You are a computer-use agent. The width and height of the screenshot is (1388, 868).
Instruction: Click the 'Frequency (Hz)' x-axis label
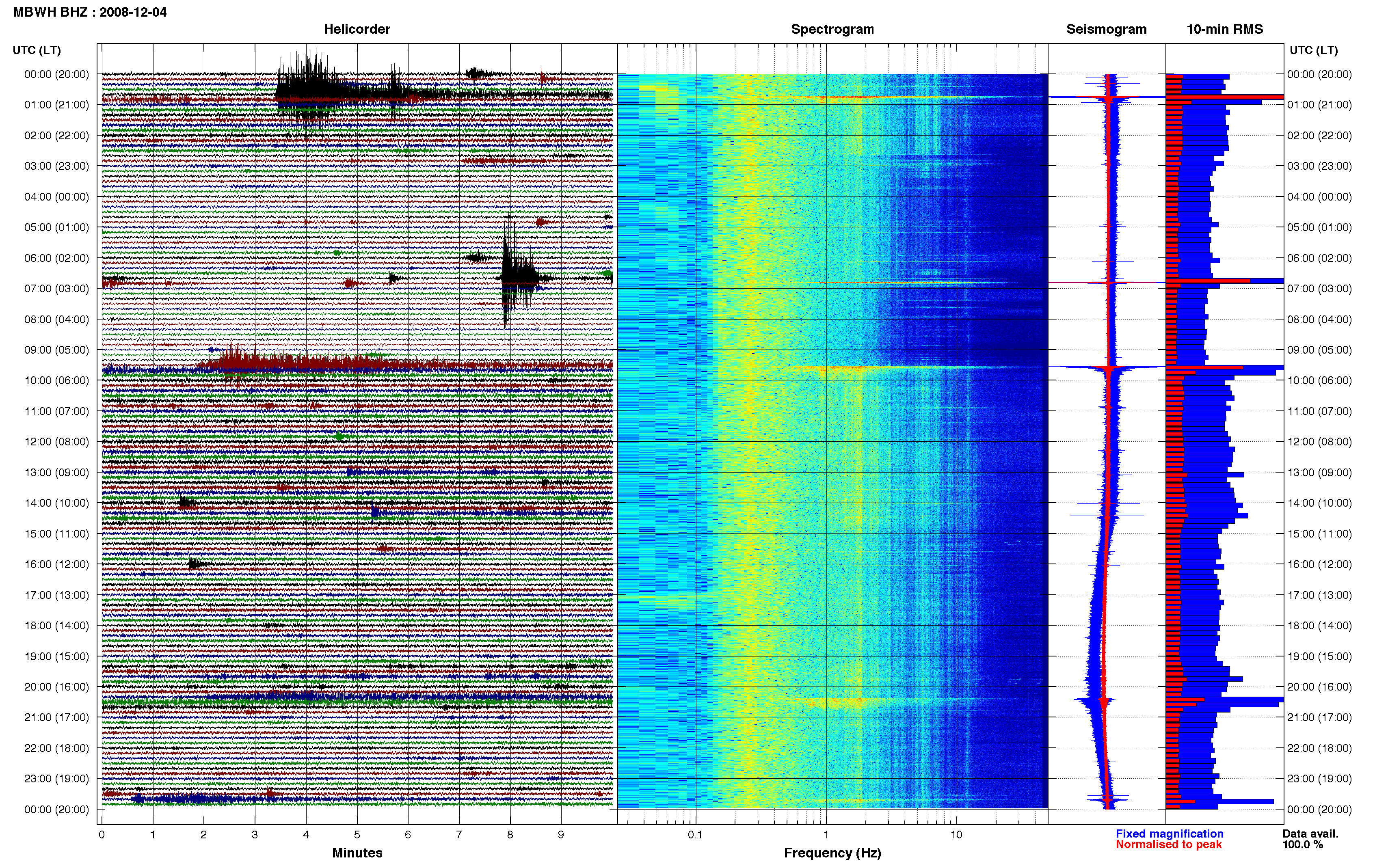point(832,853)
